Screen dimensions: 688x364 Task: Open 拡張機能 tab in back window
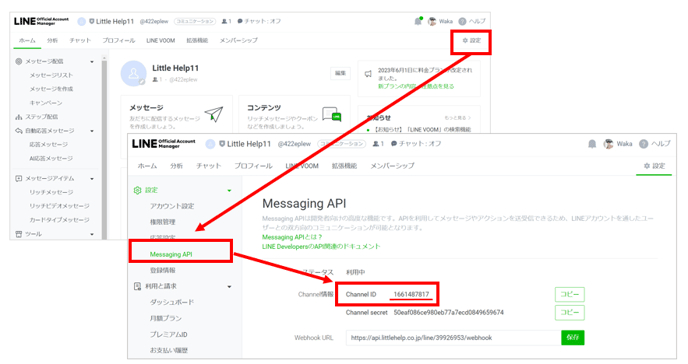tap(197, 40)
